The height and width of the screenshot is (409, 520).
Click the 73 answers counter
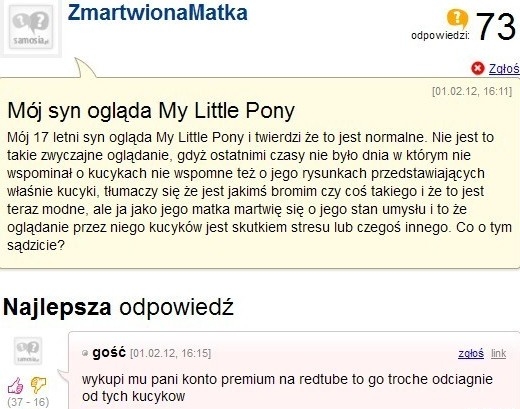coord(496,27)
